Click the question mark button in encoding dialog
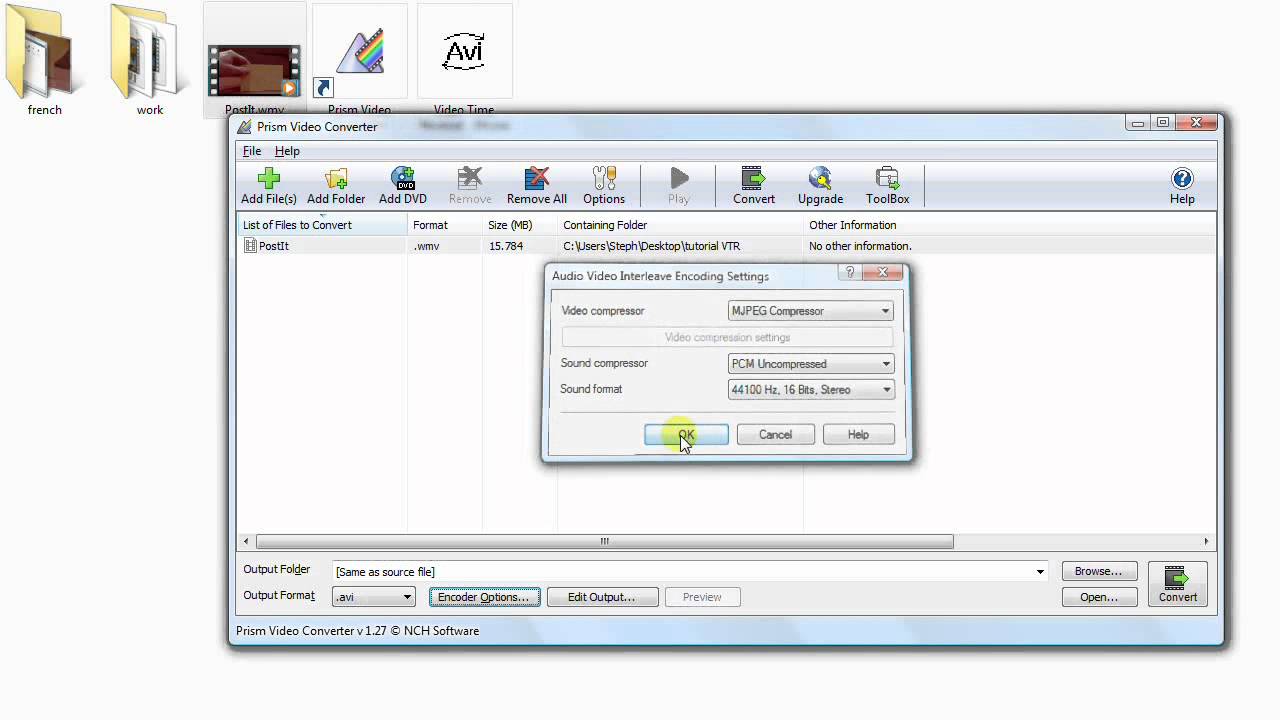Viewport: 1280px width, 720px height. click(x=849, y=272)
